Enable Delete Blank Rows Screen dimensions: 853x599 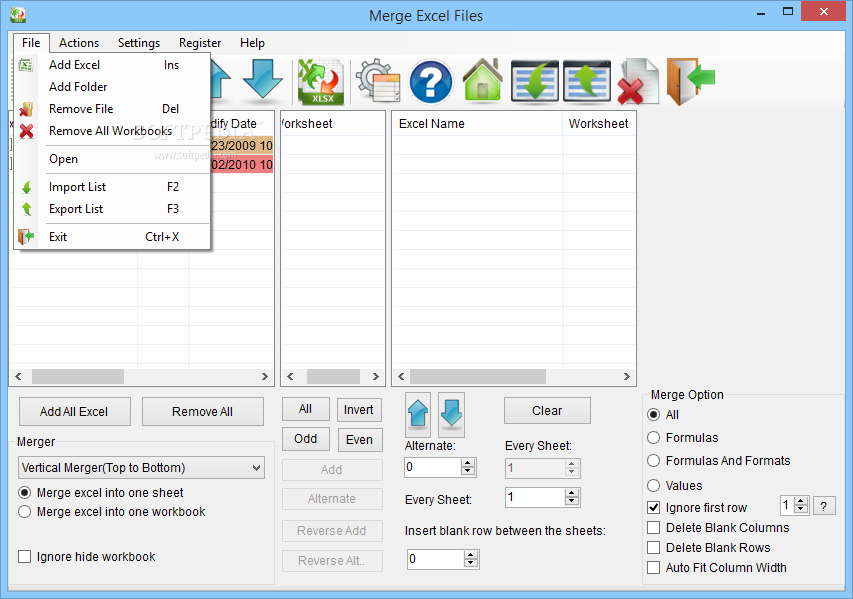pyautogui.click(x=654, y=547)
